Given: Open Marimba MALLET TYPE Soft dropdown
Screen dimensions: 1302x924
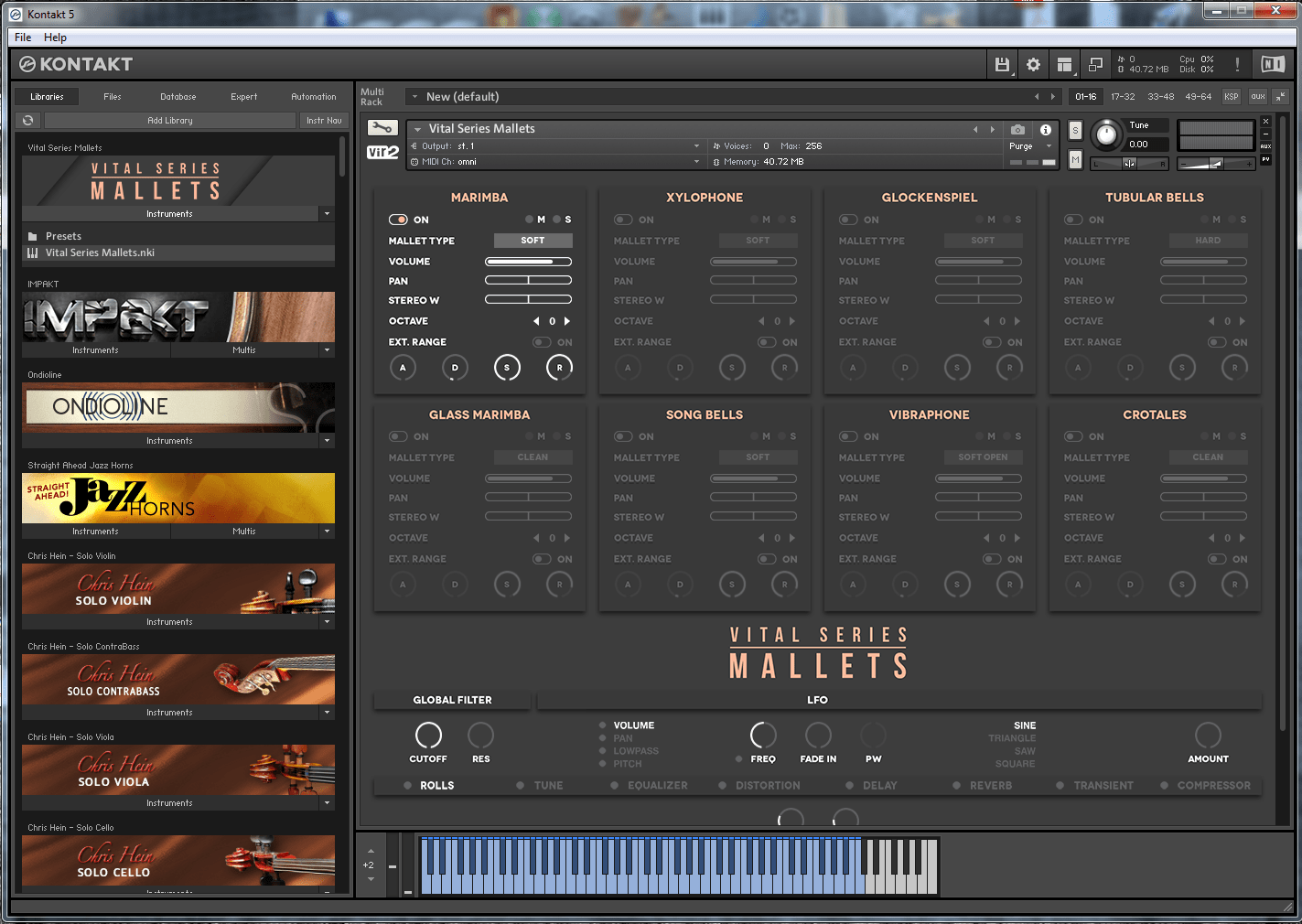Looking at the screenshot, I should pyautogui.click(x=533, y=241).
